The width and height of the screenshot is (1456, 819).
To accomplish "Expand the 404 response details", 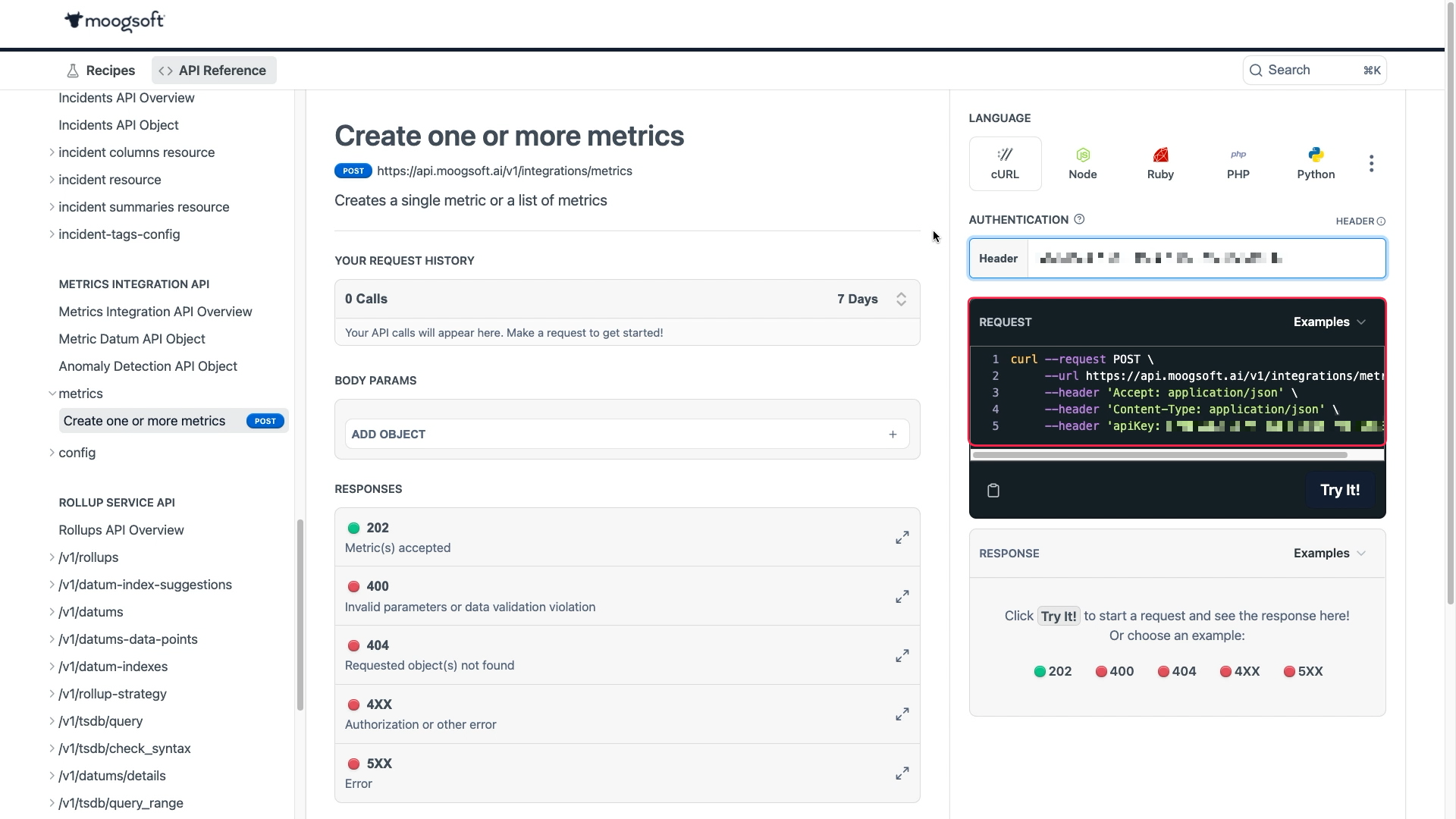I will [x=902, y=655].
